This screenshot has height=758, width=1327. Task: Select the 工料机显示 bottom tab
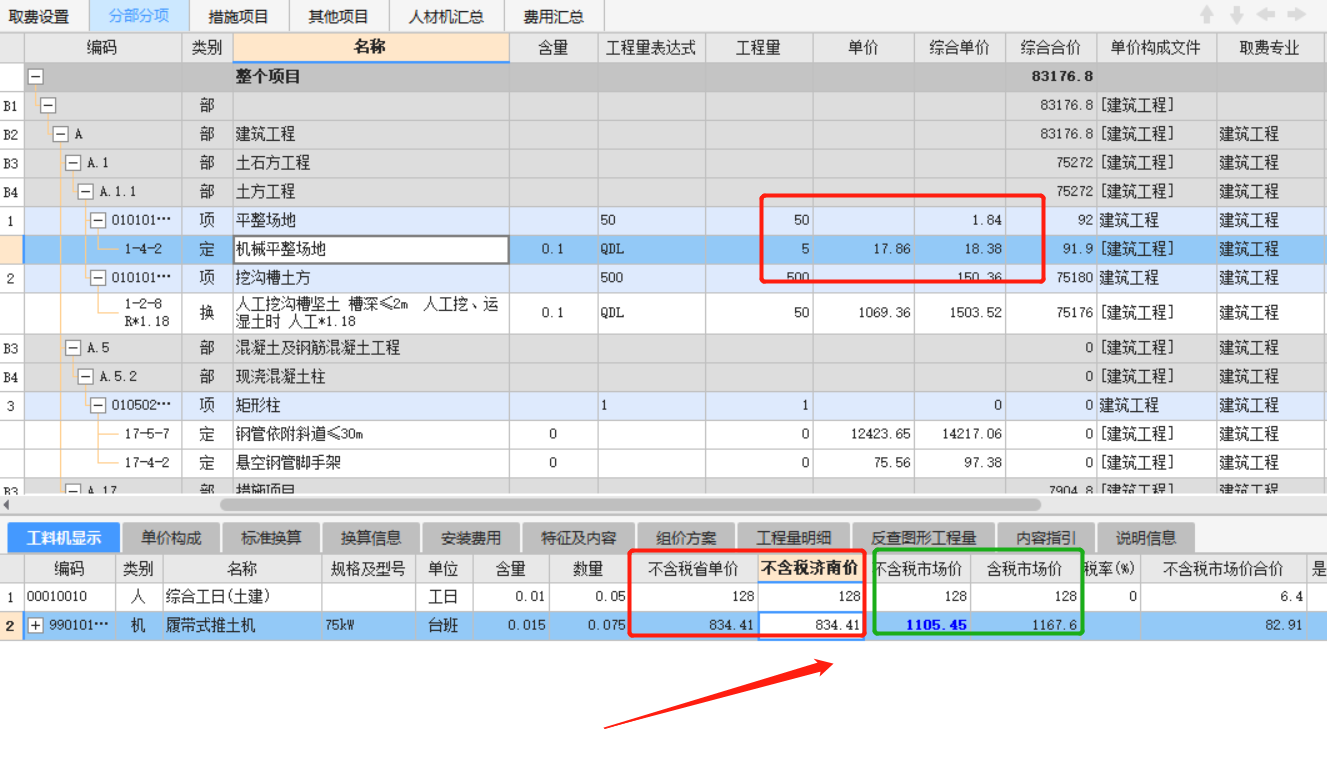point(64,538)
